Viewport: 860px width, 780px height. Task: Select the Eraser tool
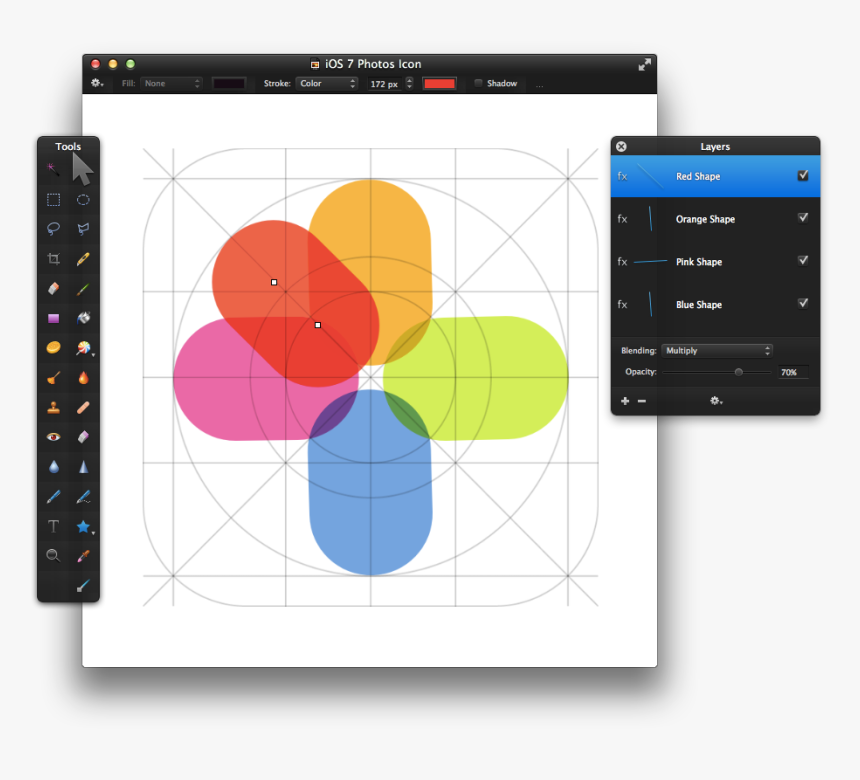pos(53,289)
